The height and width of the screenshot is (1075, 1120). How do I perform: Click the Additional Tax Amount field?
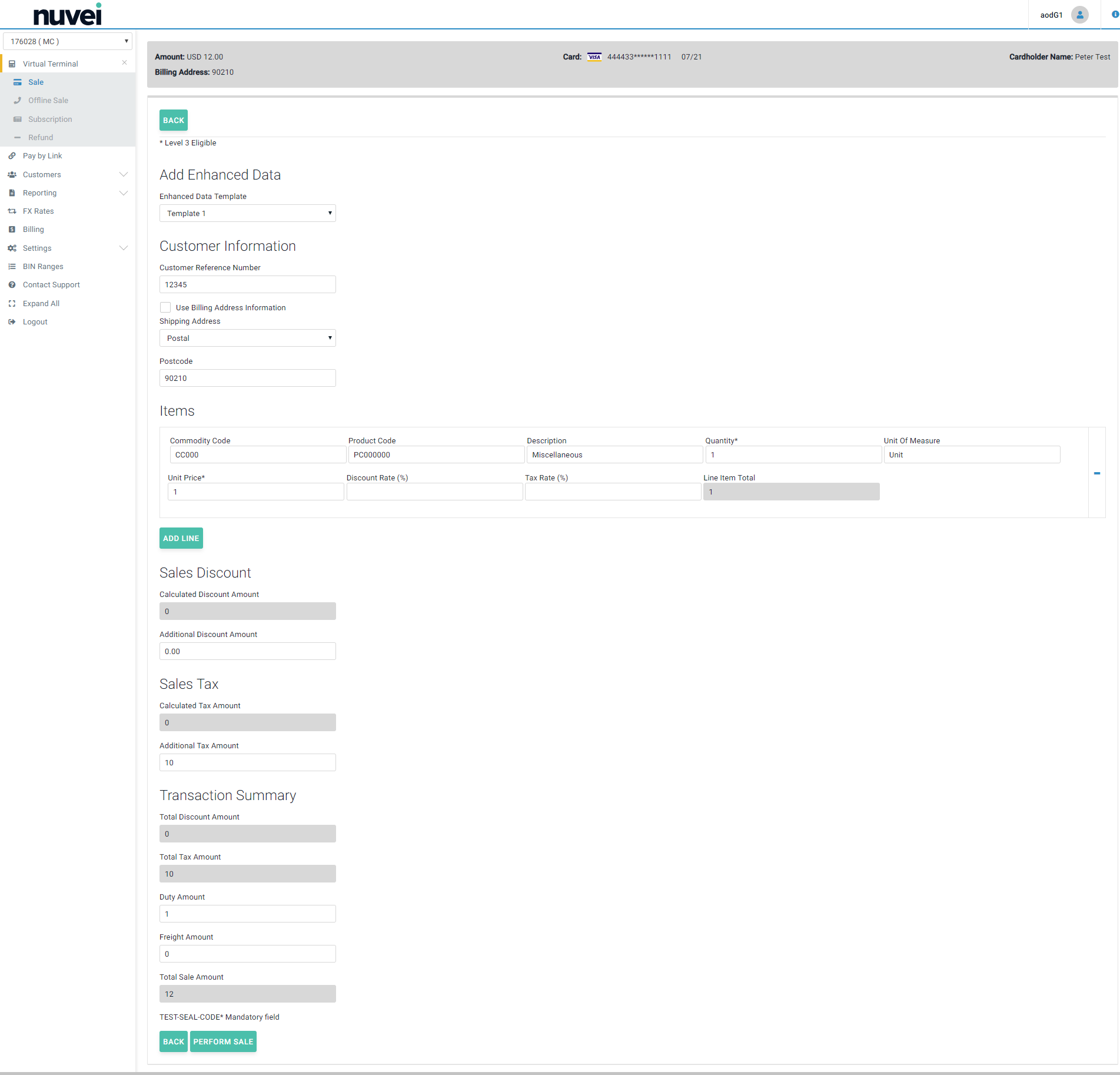click(x=247, y=762)
